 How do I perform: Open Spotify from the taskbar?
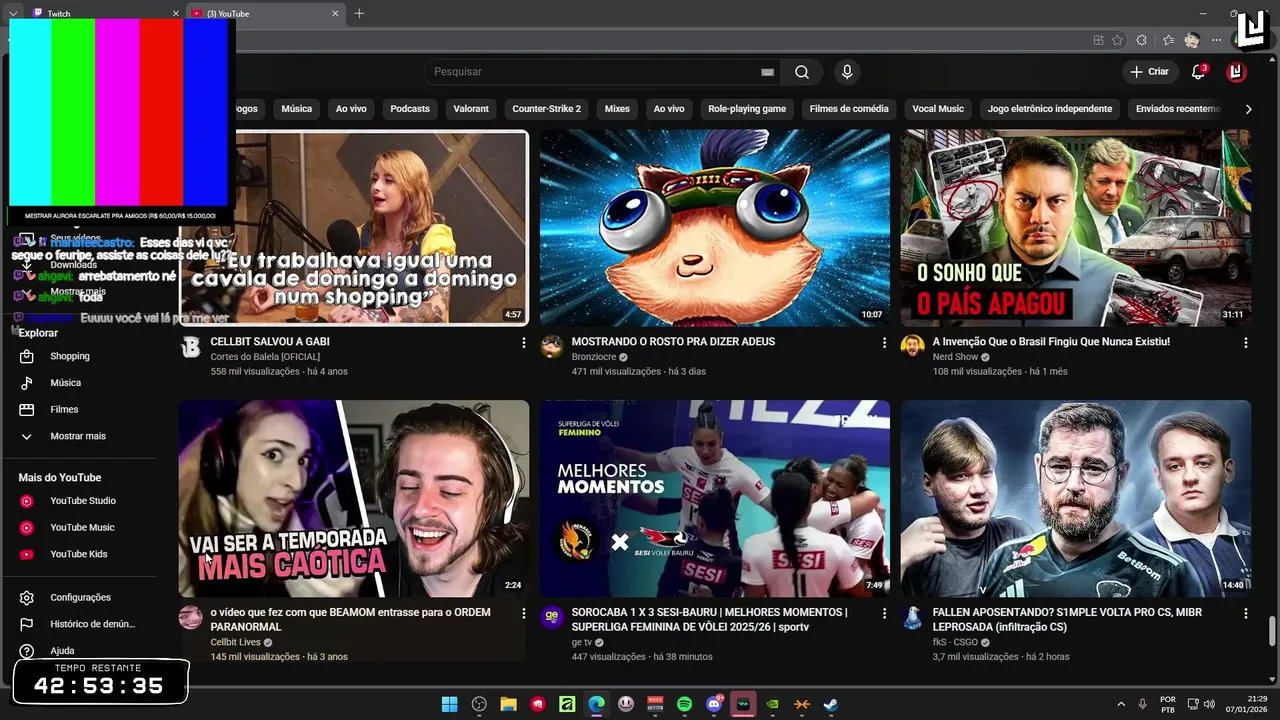pos(684,704)
